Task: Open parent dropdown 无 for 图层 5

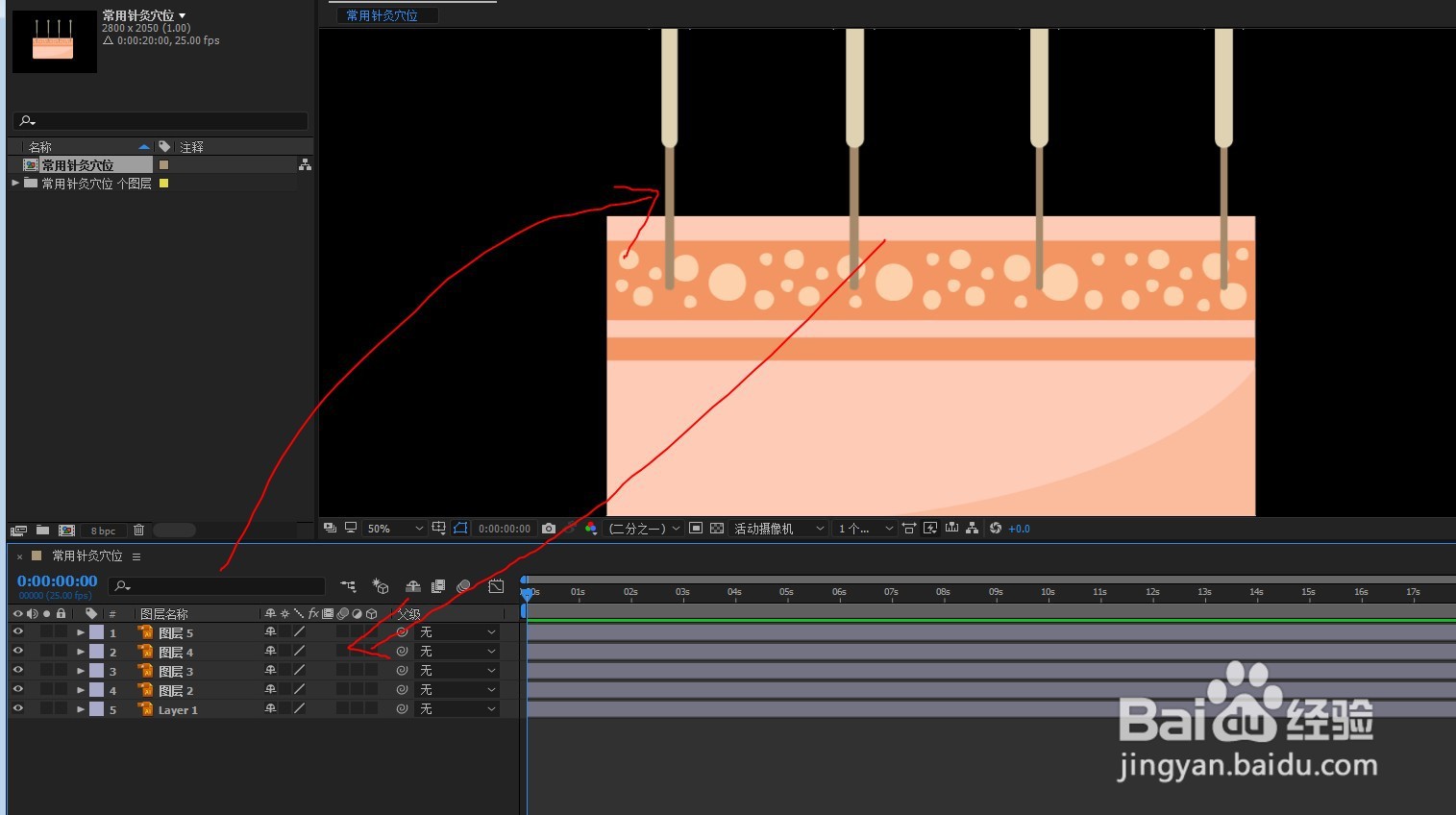Action: click(x=457, y=631)
